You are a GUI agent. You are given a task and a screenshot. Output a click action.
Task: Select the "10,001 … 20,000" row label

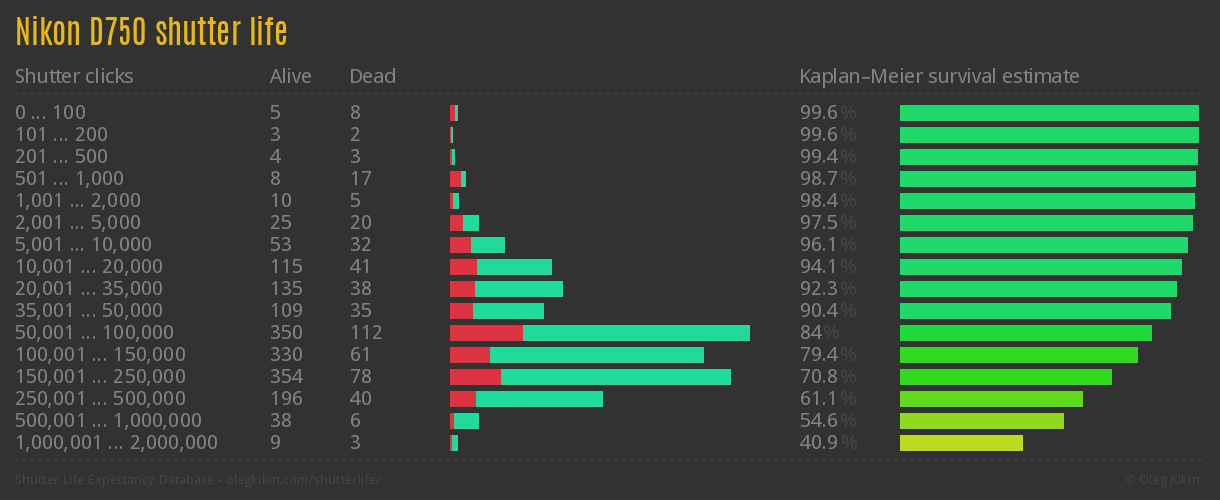[88, 267]
